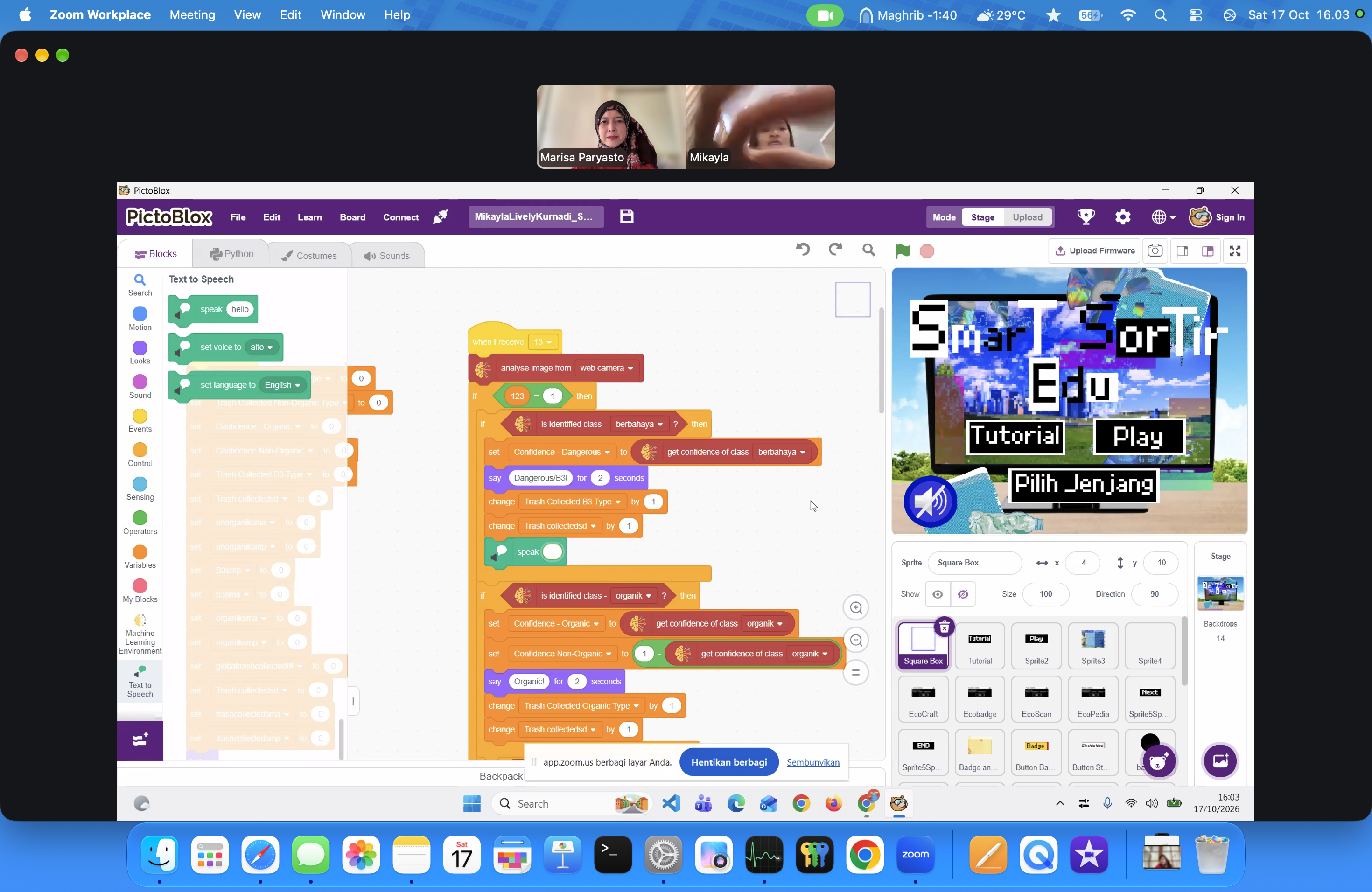Open the PictoBlox File menu
The height and width of the screenshot is (892, 1372).
pyautogui.click(x=238, y=217)
